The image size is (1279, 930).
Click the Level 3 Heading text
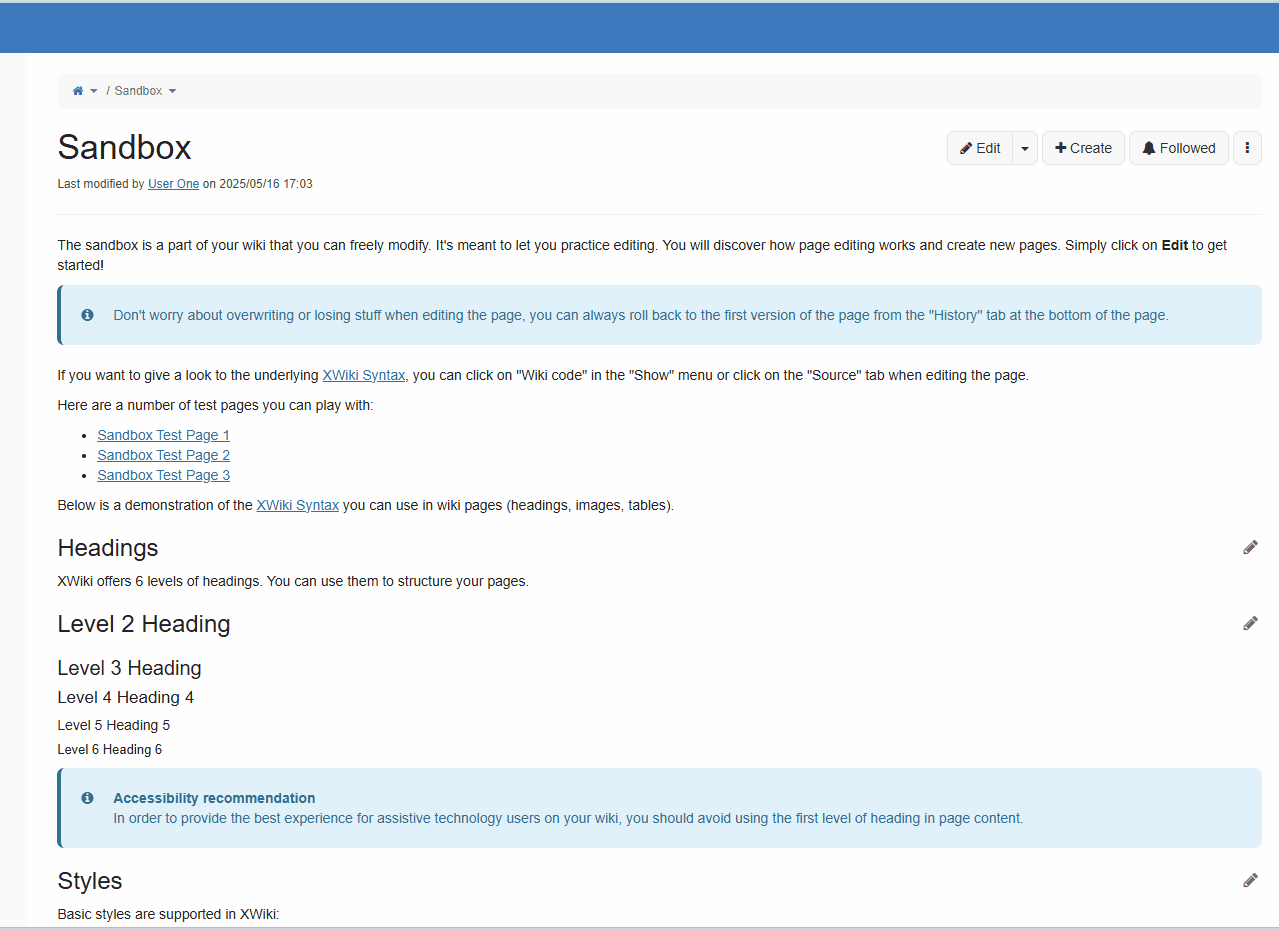pos(129,668)
